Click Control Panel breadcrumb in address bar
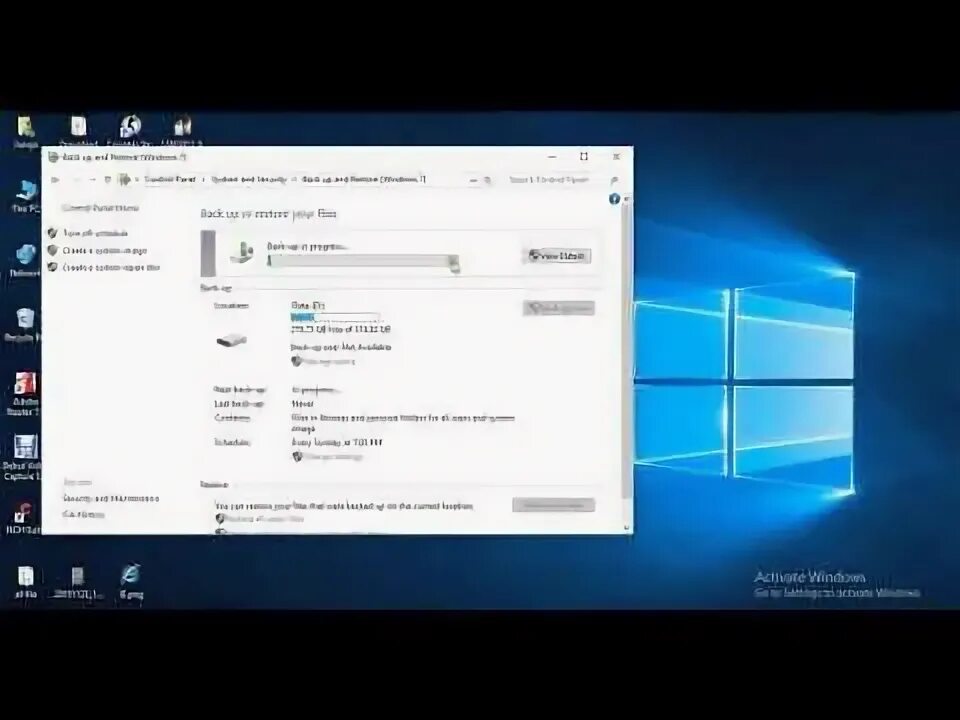960x720 pixels. [x=170, y=179]
